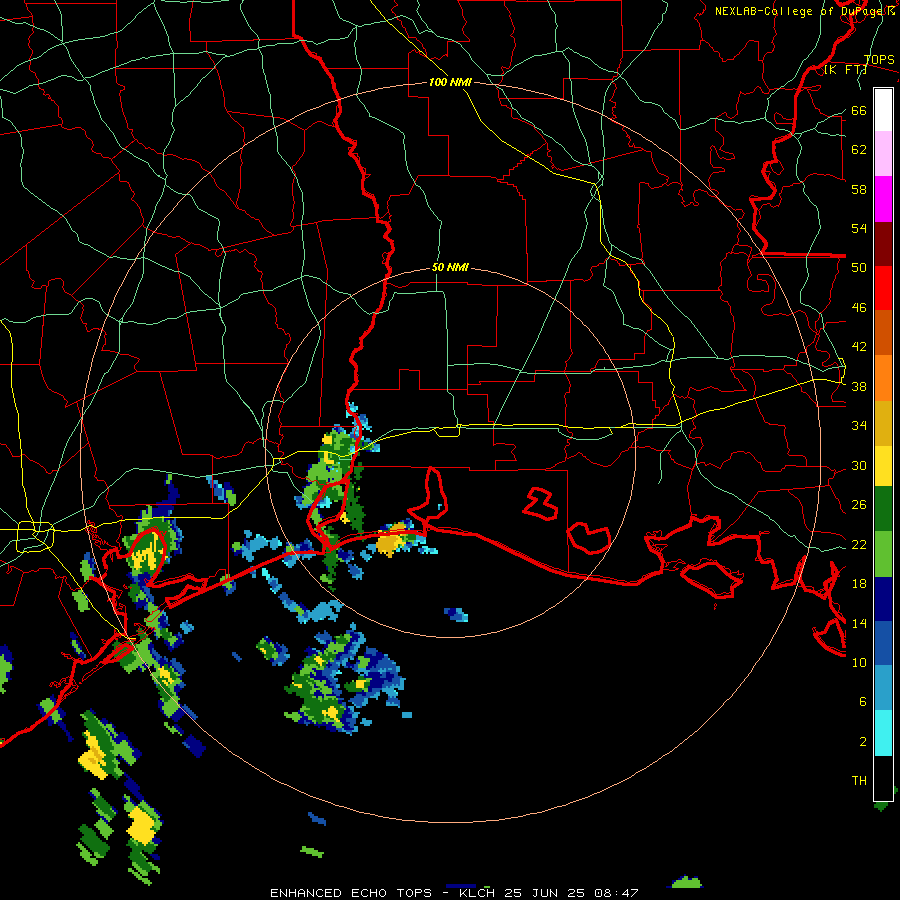The height and width of the screenshot is (900, 900).
Task: Click the 'ENHANCED ECHO TOPS' product caption
Action: (350, 893)
